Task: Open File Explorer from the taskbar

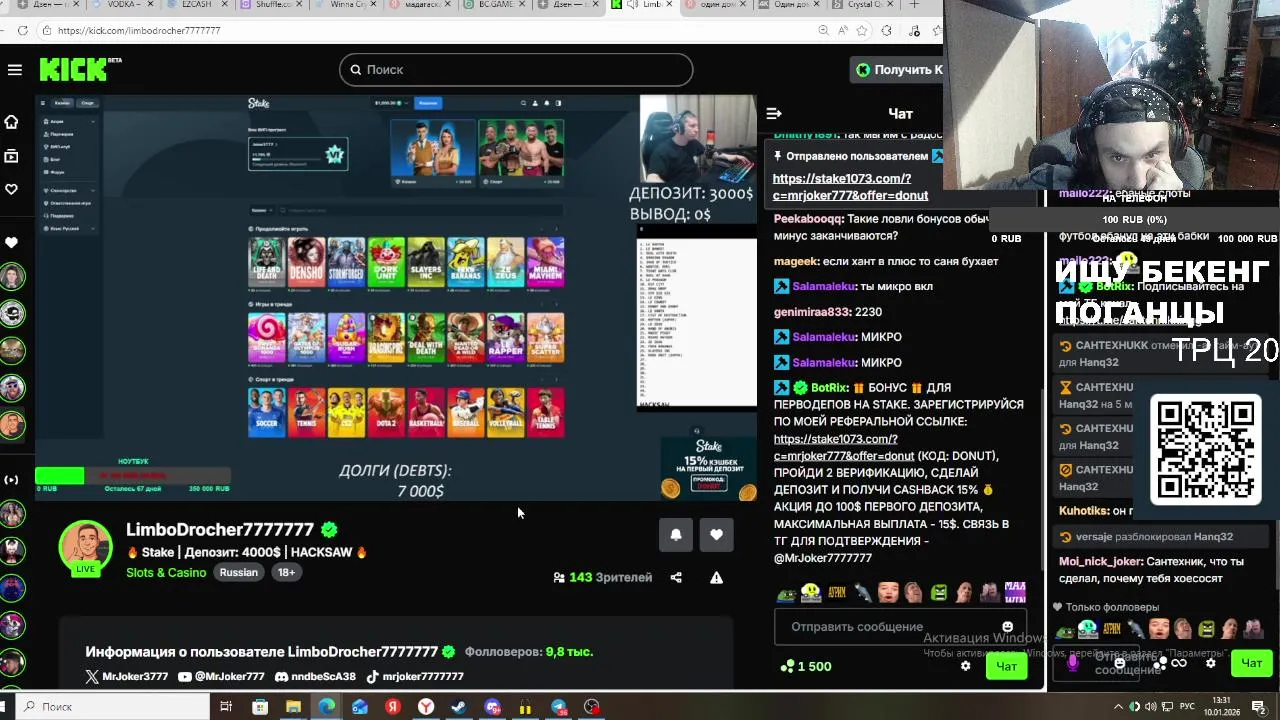Action: 293,707
